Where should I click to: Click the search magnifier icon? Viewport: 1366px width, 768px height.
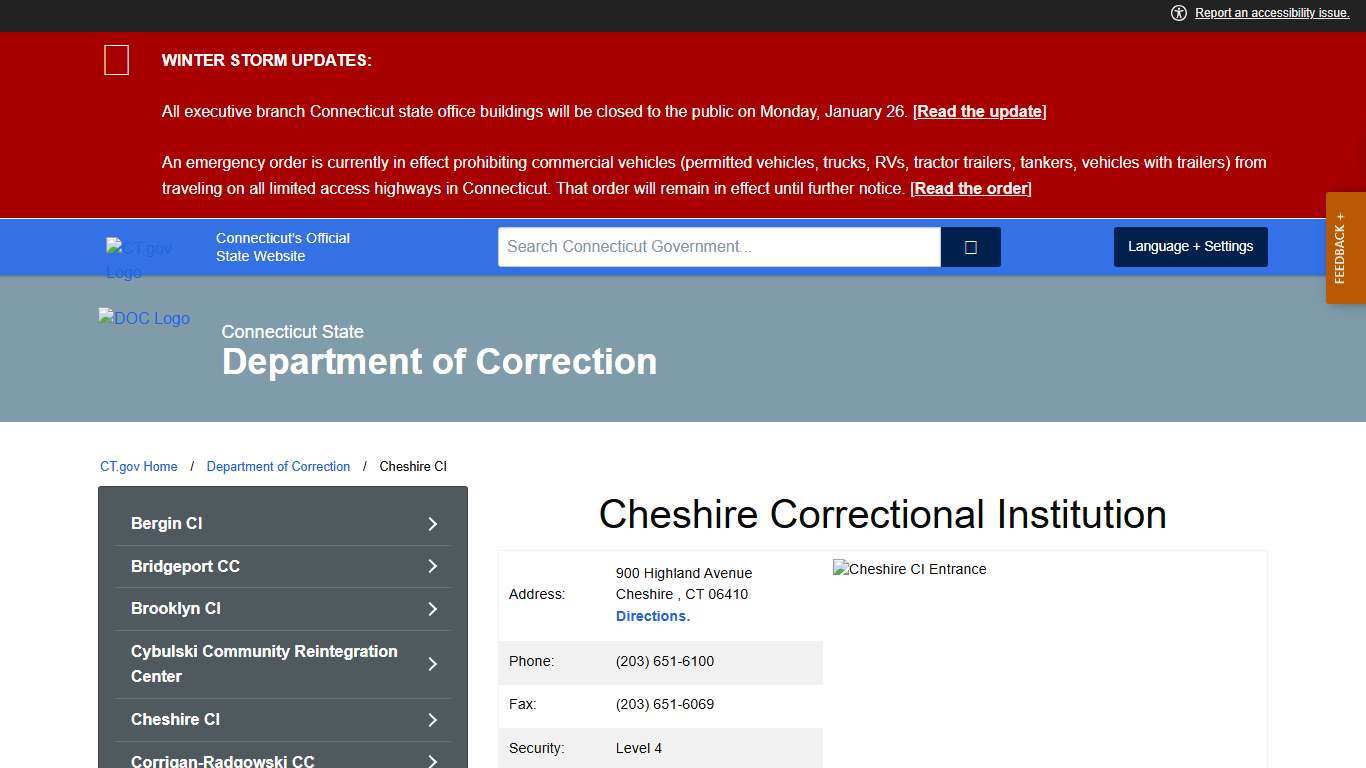969,246
